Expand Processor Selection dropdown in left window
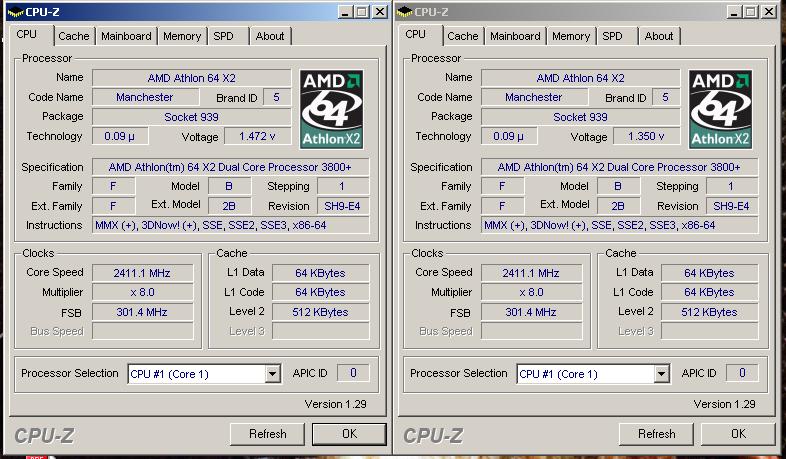This screenshot has width=786, height=459. click(x=273, y=374)
